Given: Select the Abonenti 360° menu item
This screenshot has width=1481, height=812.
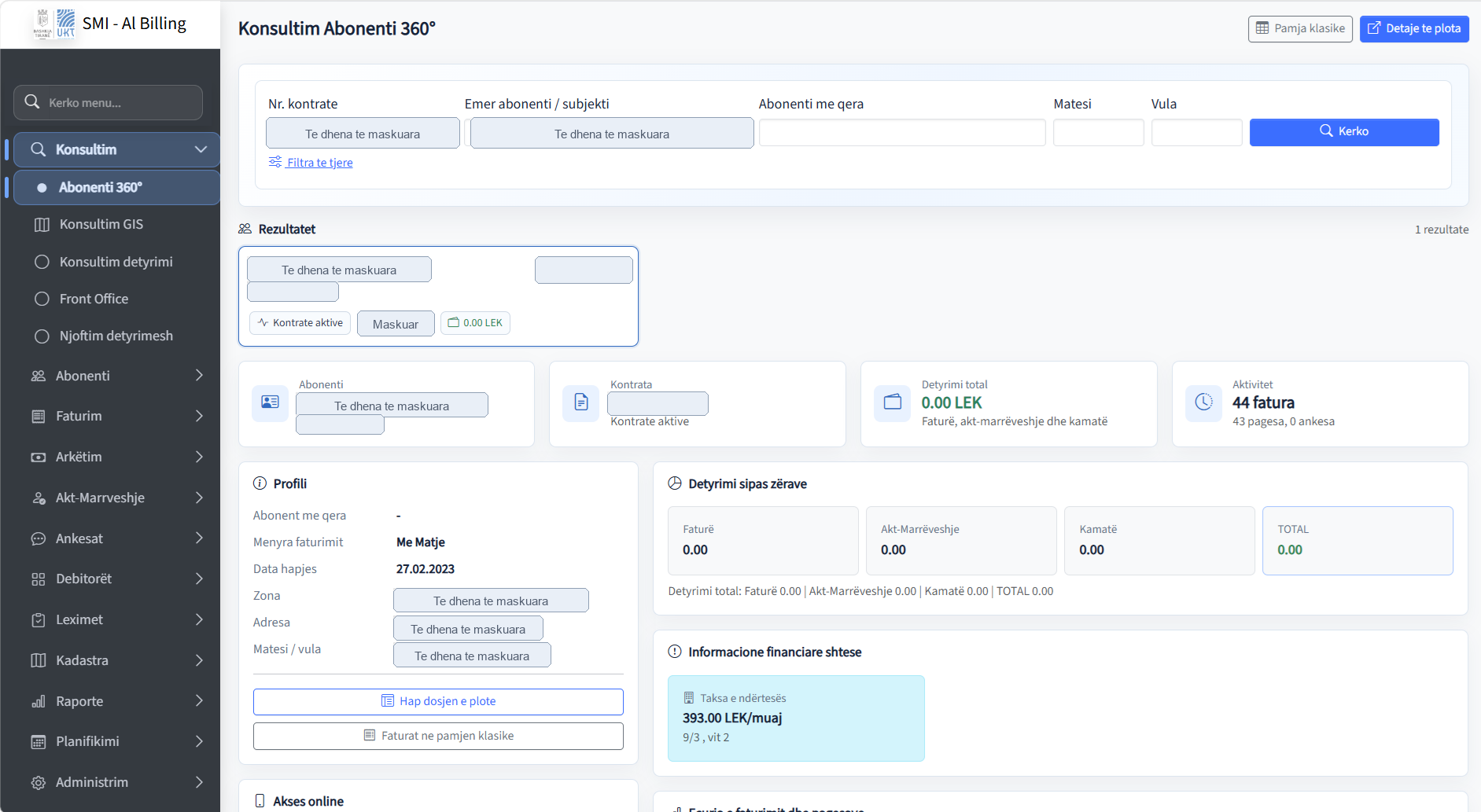Looking at the screenshot, I should (x=116, y=187).
